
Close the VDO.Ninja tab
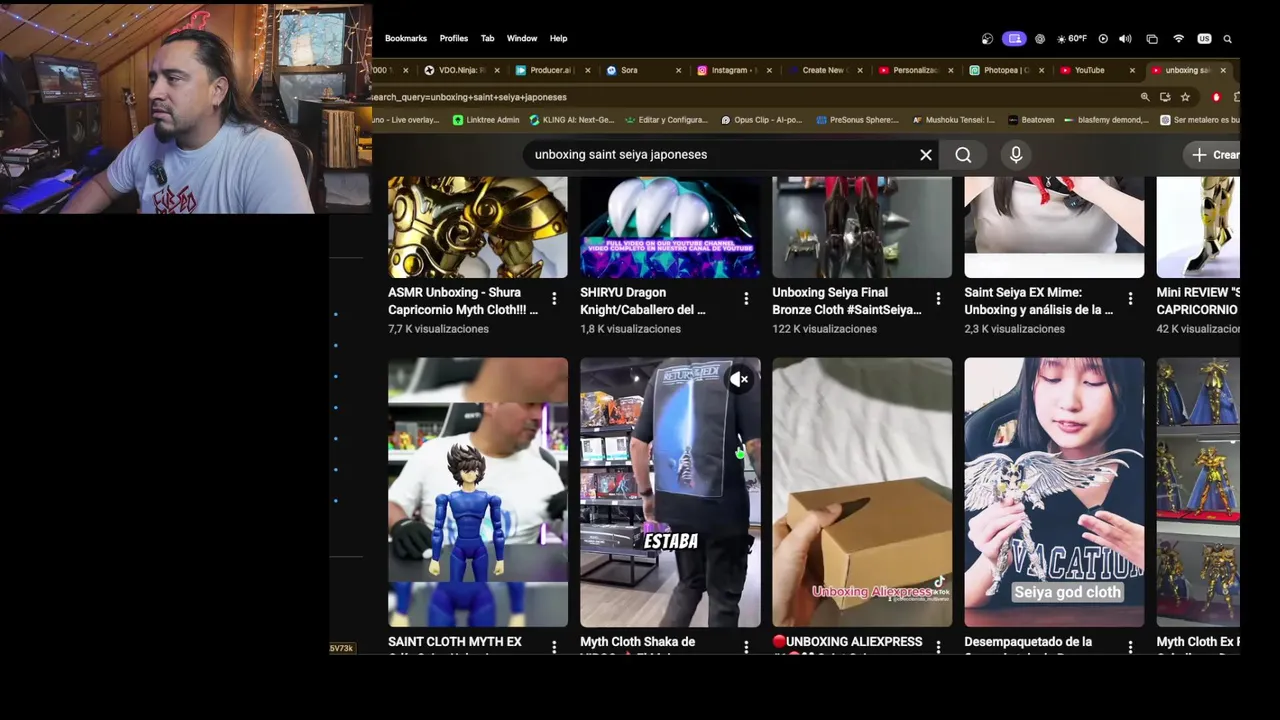coord(496,70)
